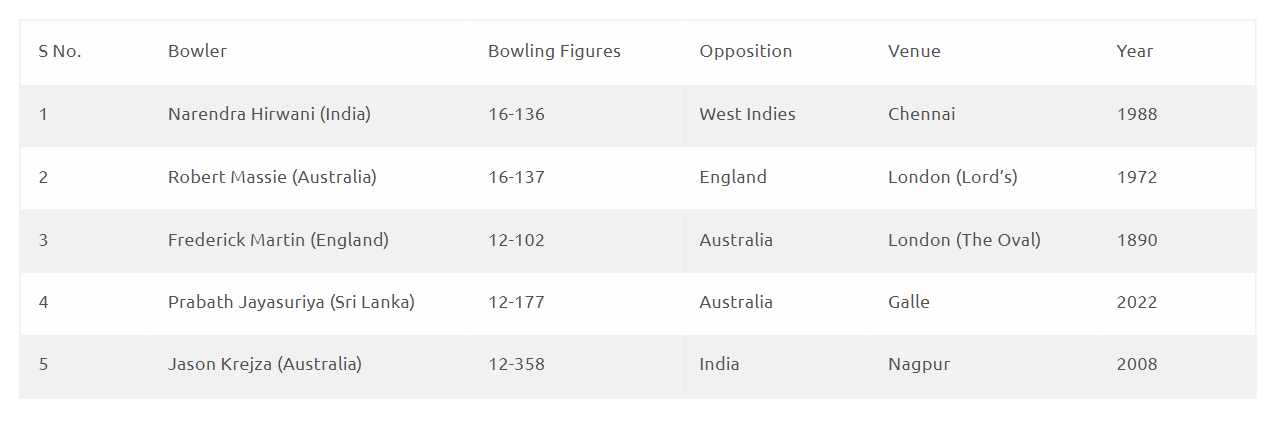Click the year 2022 cell
Viewport: 1286px width, 443px height.
click(x=1137, y=302)
